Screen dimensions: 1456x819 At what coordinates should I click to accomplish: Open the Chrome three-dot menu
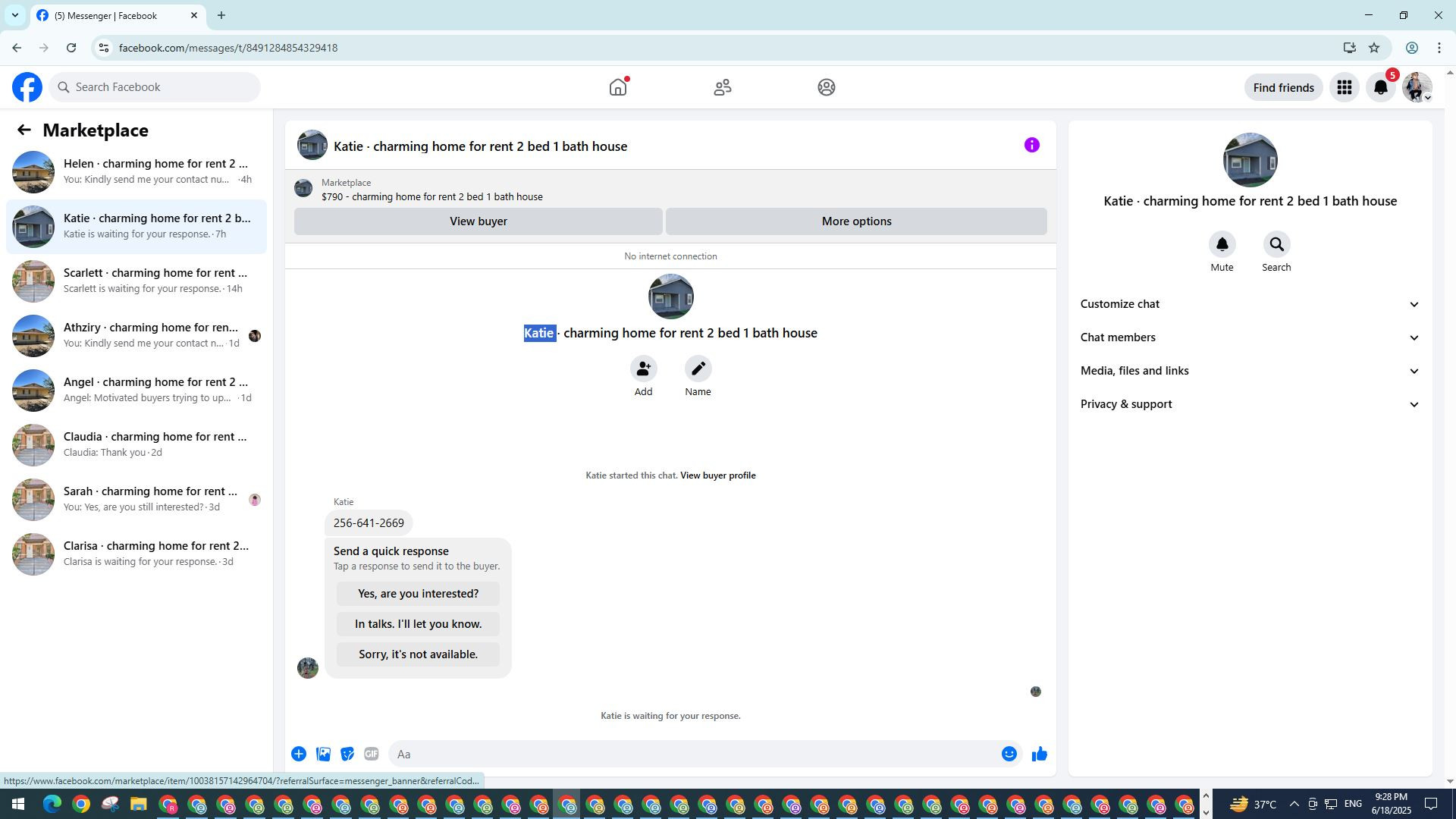1439,48
